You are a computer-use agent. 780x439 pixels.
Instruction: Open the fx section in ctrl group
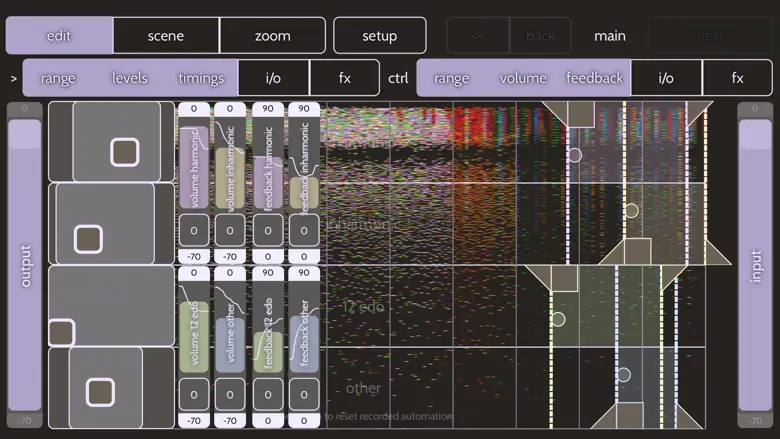pyautogui.click(x=737, y=78)
